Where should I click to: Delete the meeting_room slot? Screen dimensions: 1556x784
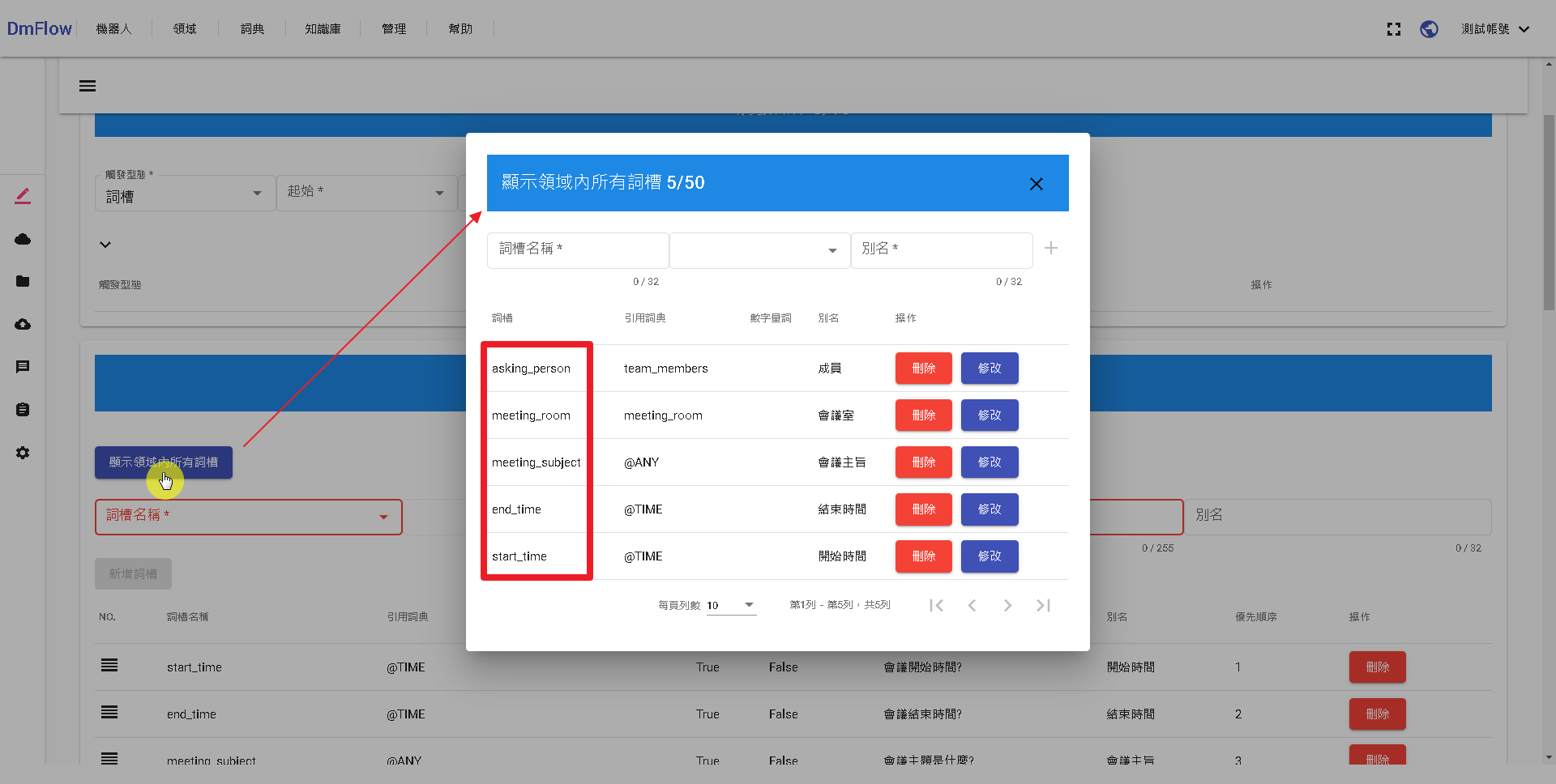[x=924, y=415]
